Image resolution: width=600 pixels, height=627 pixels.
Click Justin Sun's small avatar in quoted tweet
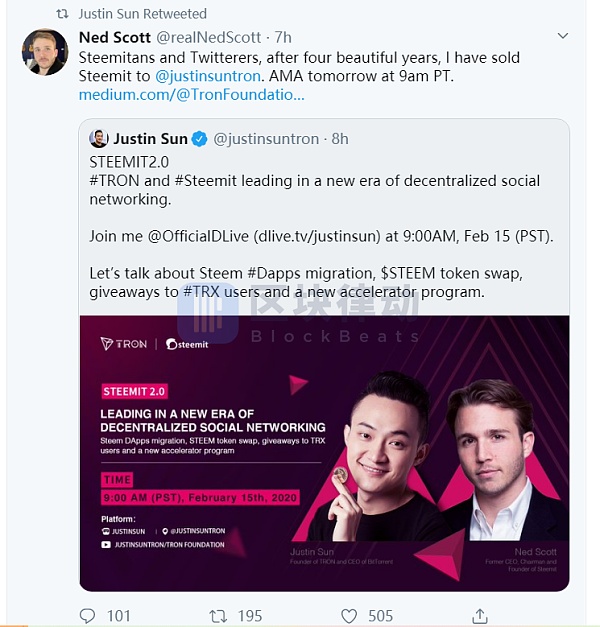click(x=99, y=139)
